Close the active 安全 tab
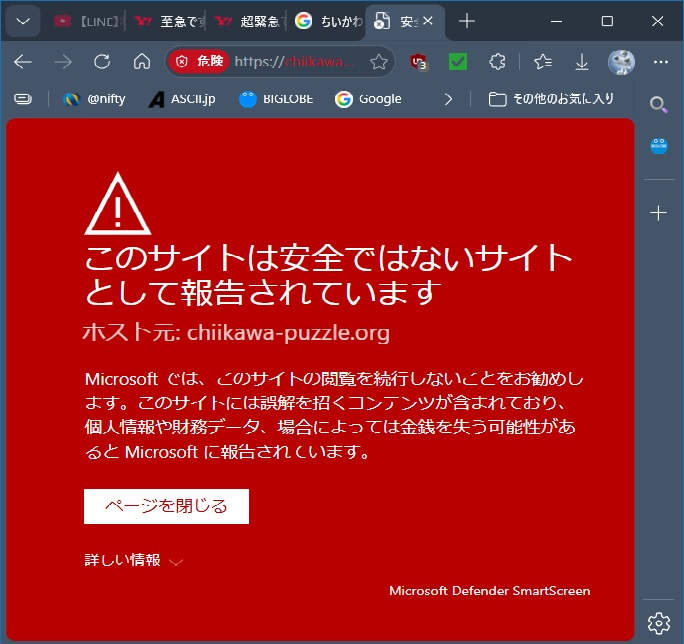The width and height of the screenshot is (684, 644). (428, 21)
